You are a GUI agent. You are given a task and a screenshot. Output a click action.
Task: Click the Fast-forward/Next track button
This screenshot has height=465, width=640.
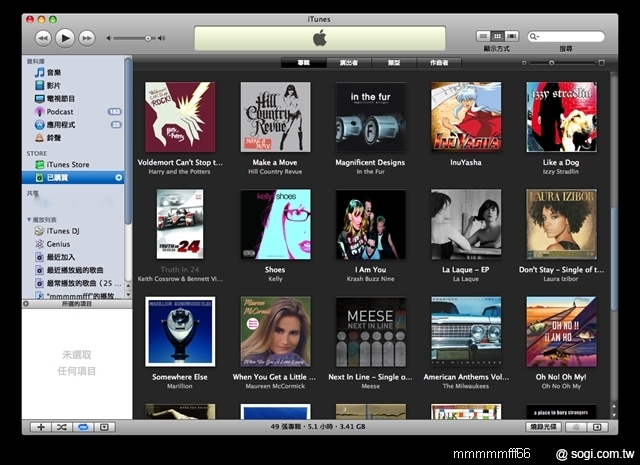87,38
